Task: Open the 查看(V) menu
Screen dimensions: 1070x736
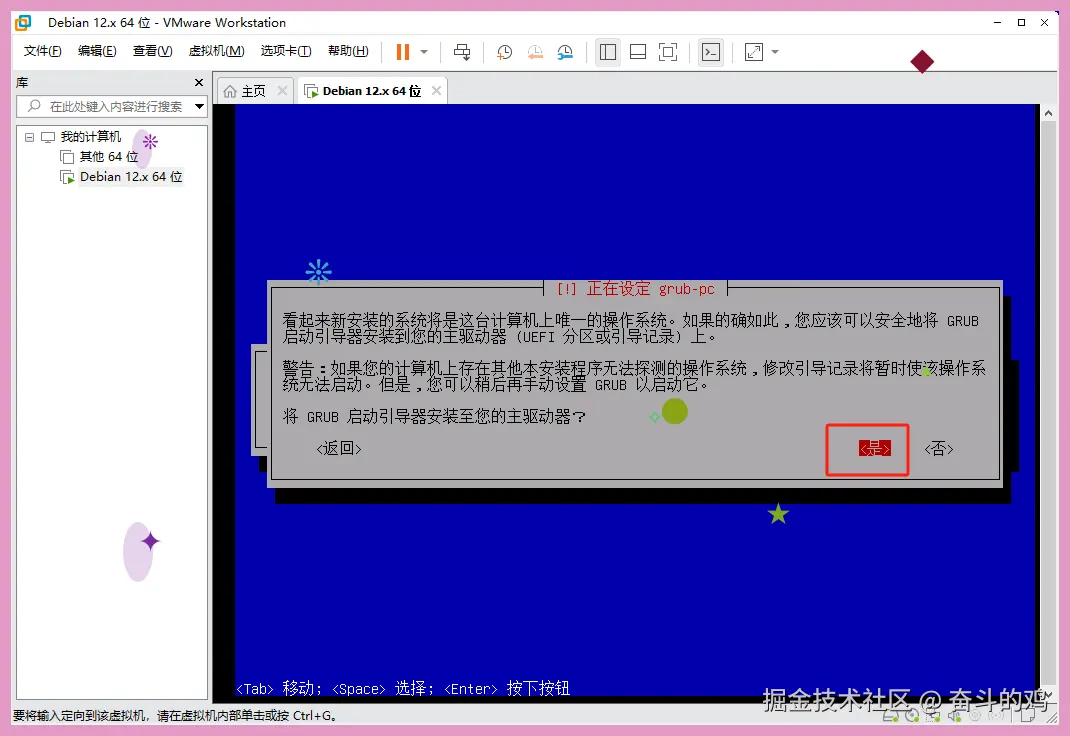Action: coord(152,51)
